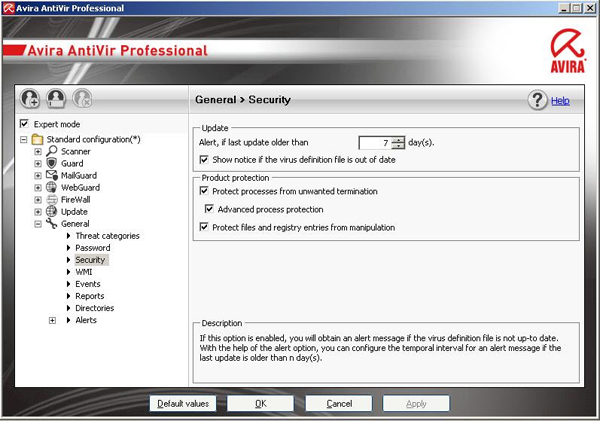Increase update alert days with up arrow
Viewport: 600px width, 421px height.
(398, 140)
